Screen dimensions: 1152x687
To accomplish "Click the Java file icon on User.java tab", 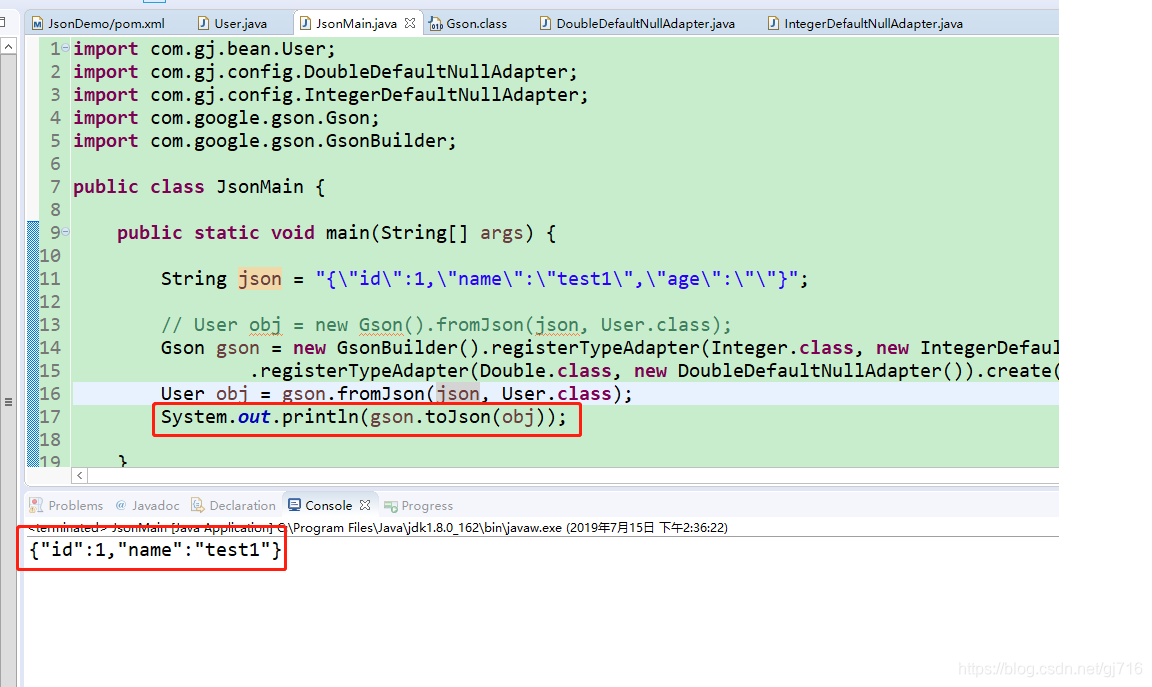I will pos(203,24).
